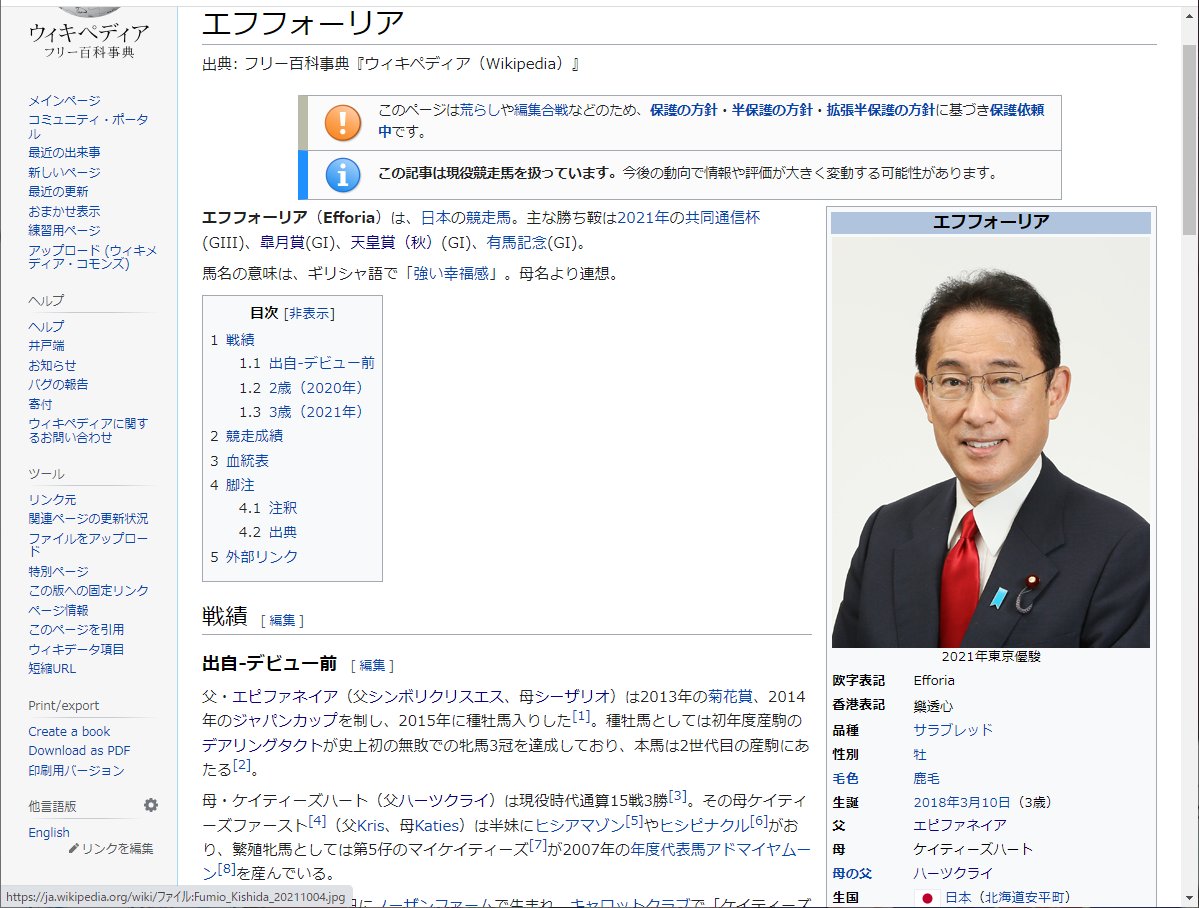Viewport: 1199px width, 908px height.
Task: Click the Japan flag icon in 生国 row
Action: (x=926, y=897)
